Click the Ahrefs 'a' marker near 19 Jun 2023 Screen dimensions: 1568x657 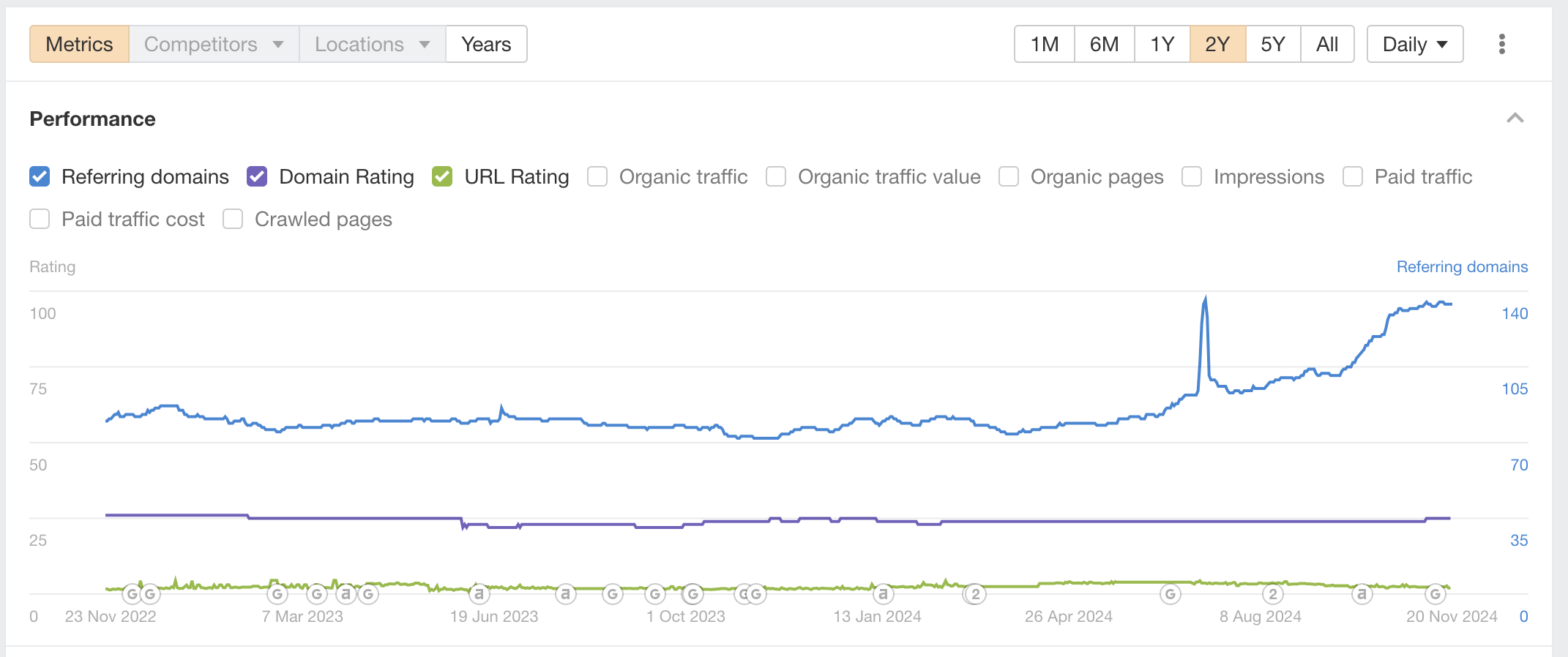tap(480, 594)
